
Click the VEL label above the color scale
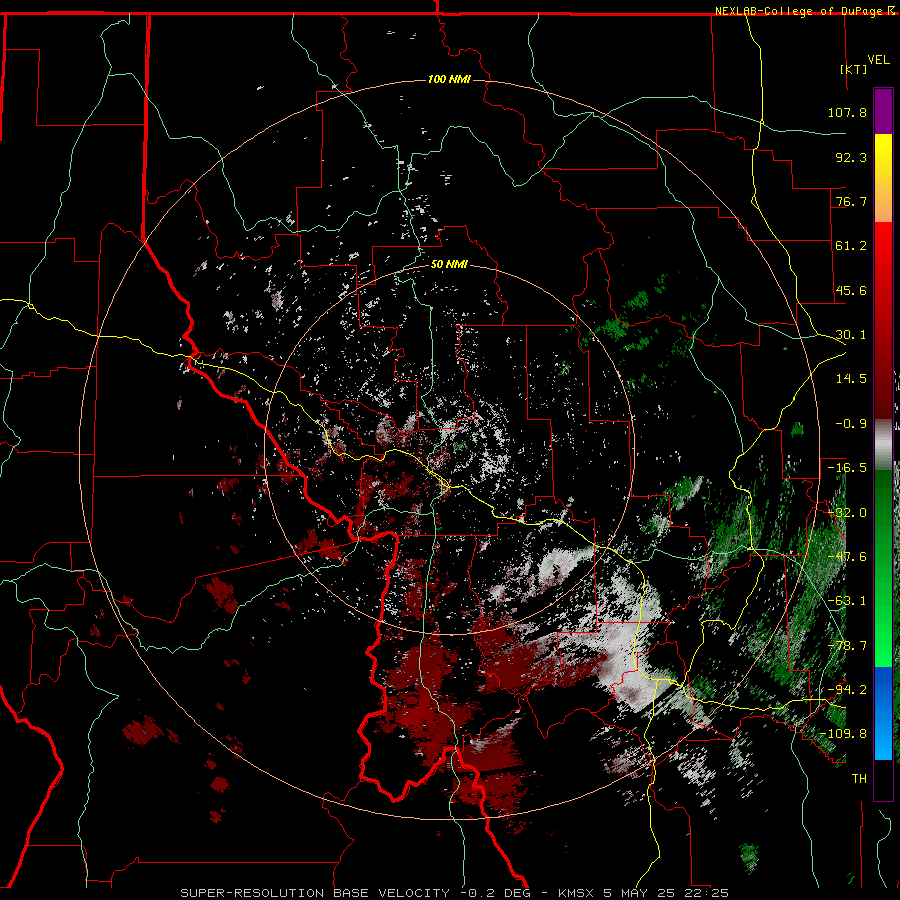point(878,60)
